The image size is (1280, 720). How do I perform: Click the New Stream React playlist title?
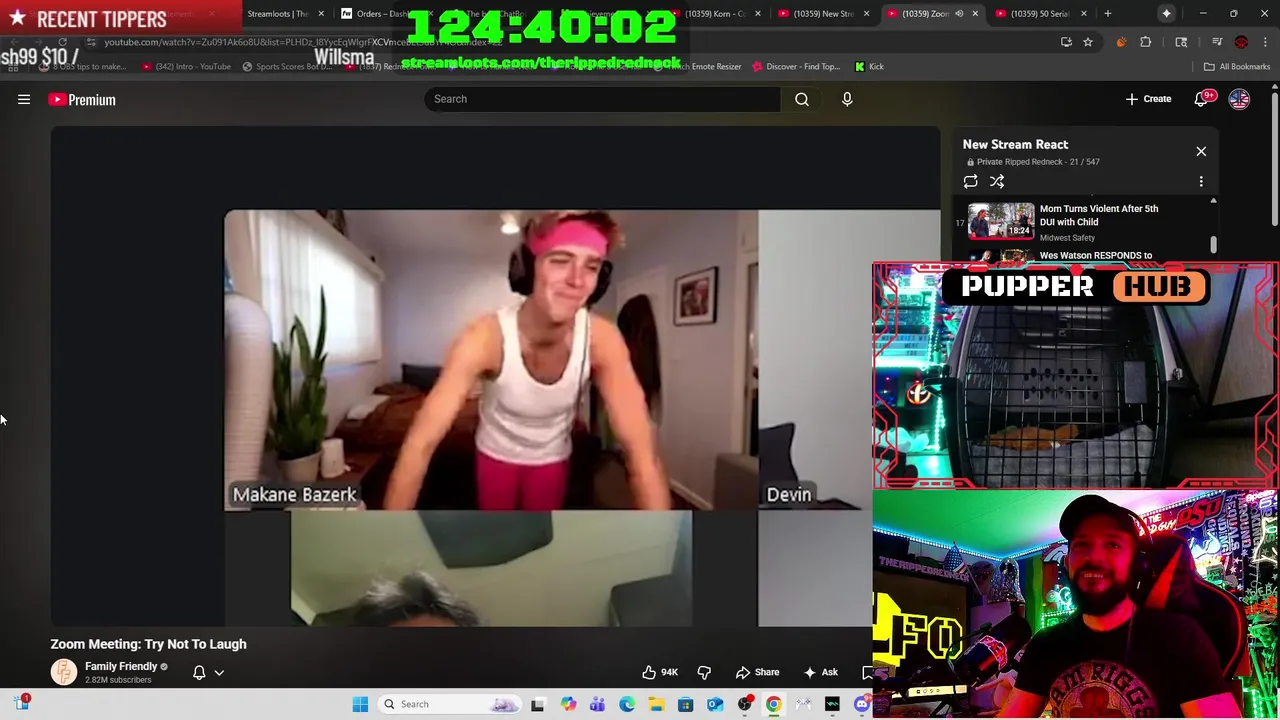click(1015, 144)
